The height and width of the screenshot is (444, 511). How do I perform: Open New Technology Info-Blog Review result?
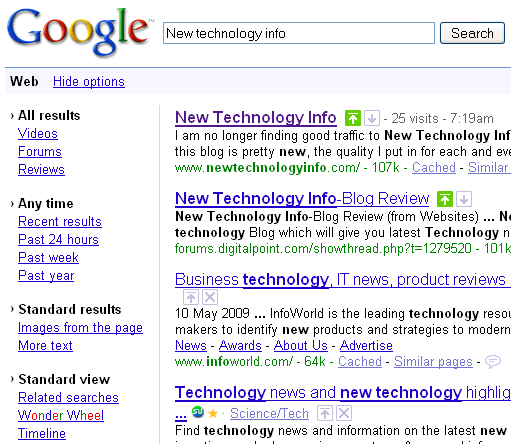point(302,199)
